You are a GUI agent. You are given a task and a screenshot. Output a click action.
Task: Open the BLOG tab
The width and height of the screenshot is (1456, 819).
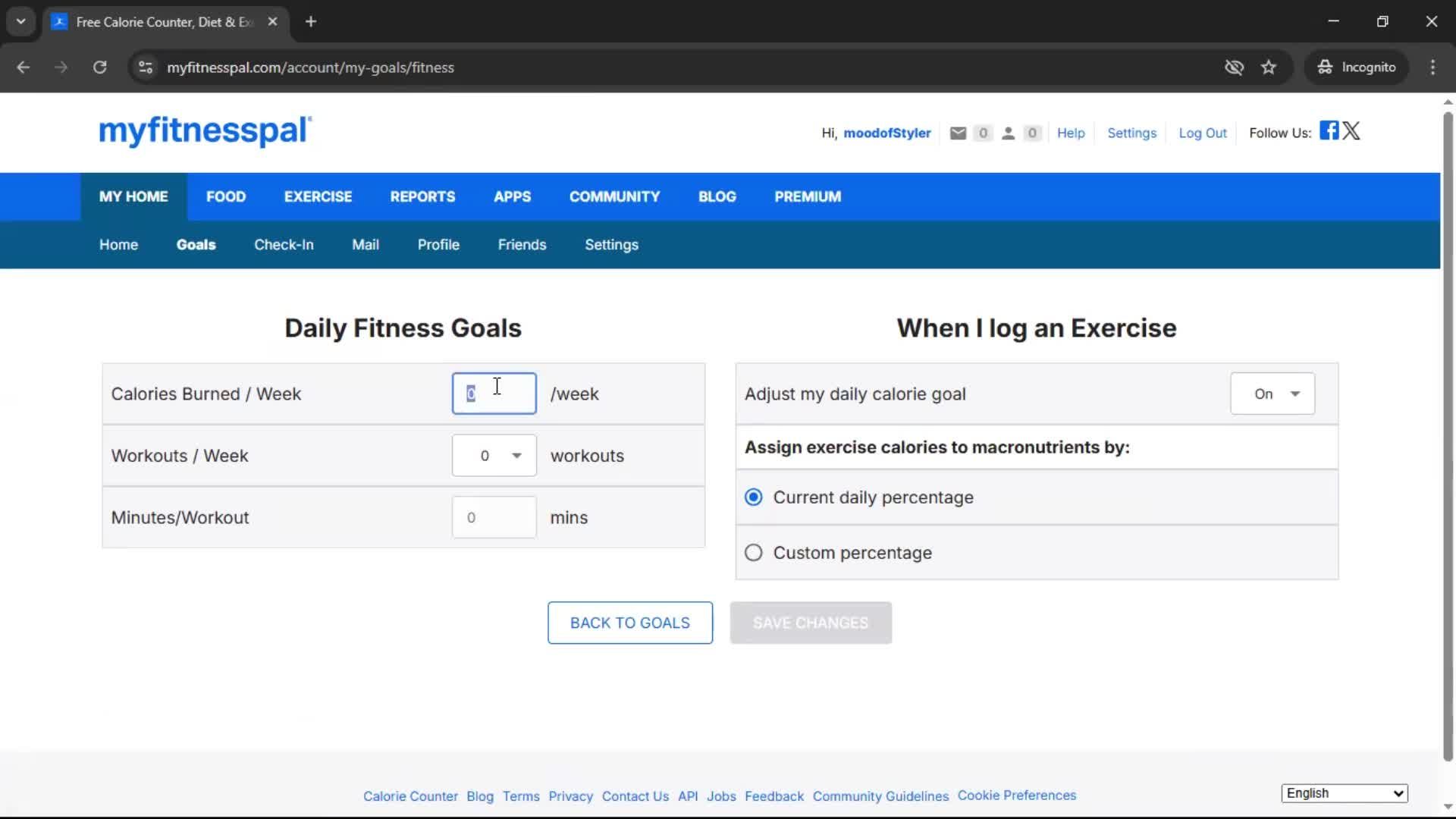pyautogui.click(x=717, y=196)
